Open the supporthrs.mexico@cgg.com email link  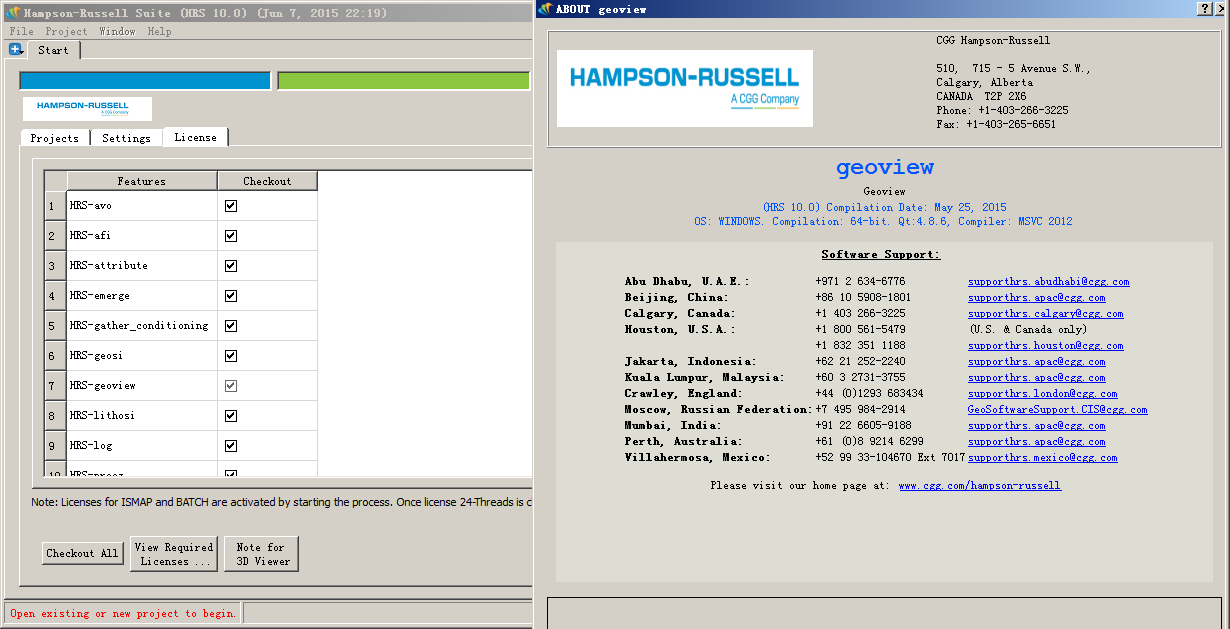pos(1042,458)
